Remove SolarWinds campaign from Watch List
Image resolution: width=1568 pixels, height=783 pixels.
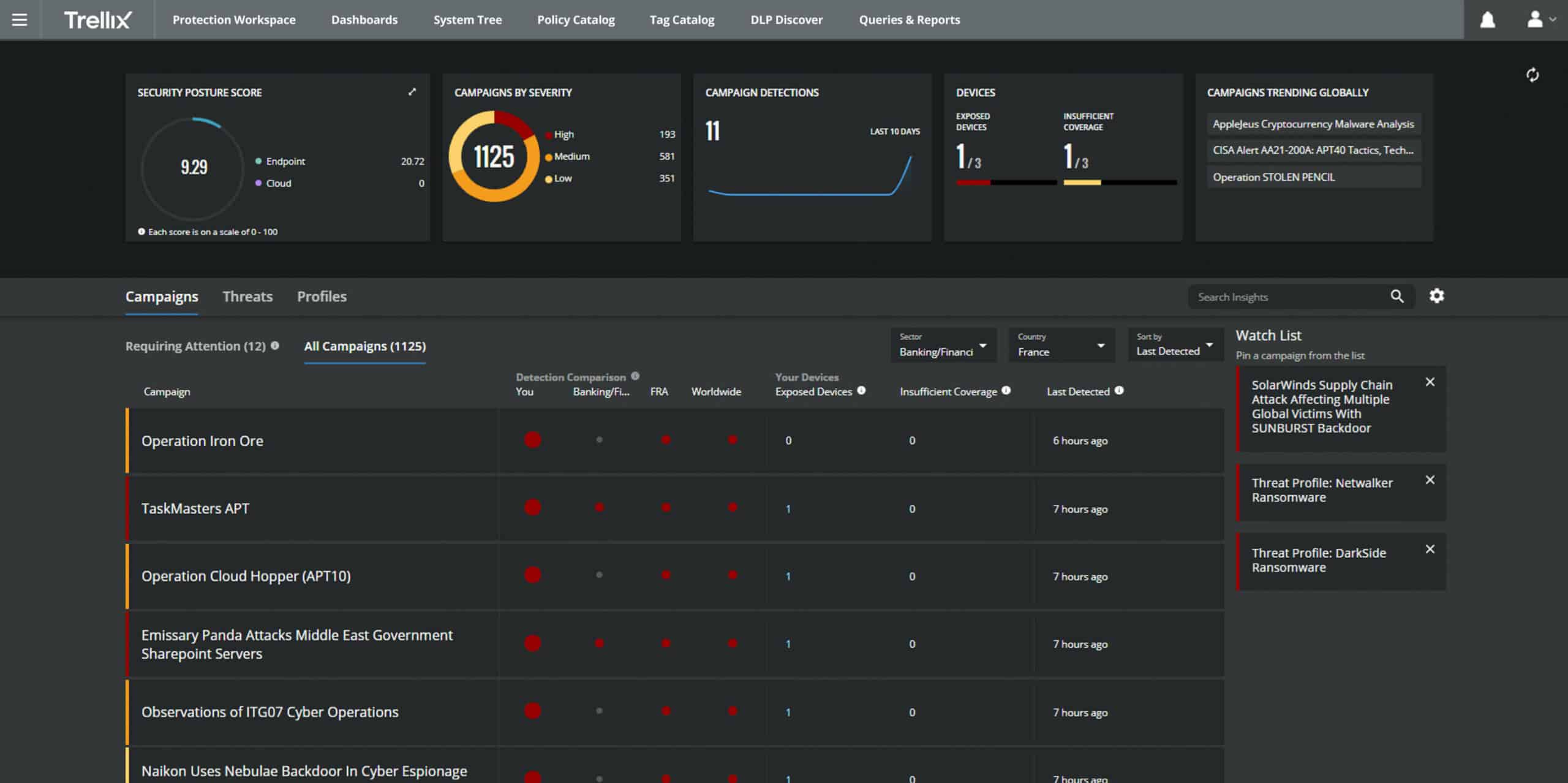point(1430,382)
